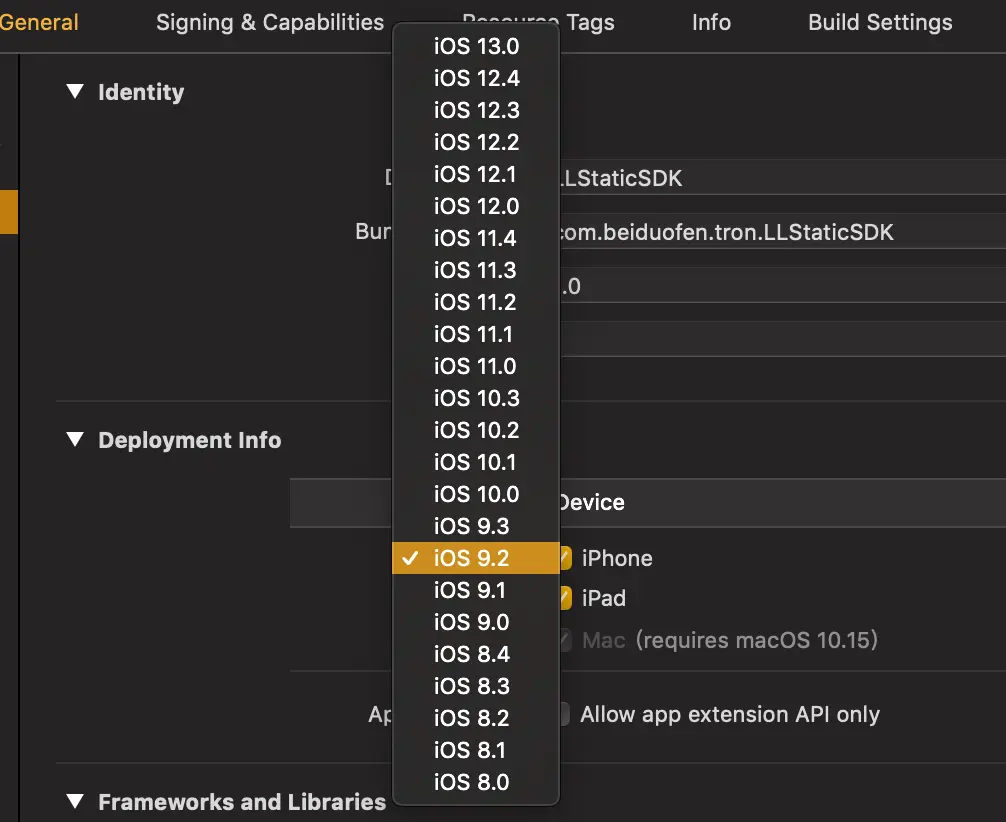Collapse Frameworks and Libraries disclosure triangle
Viewport: 1006px width, 822px height.
(75, 802)
